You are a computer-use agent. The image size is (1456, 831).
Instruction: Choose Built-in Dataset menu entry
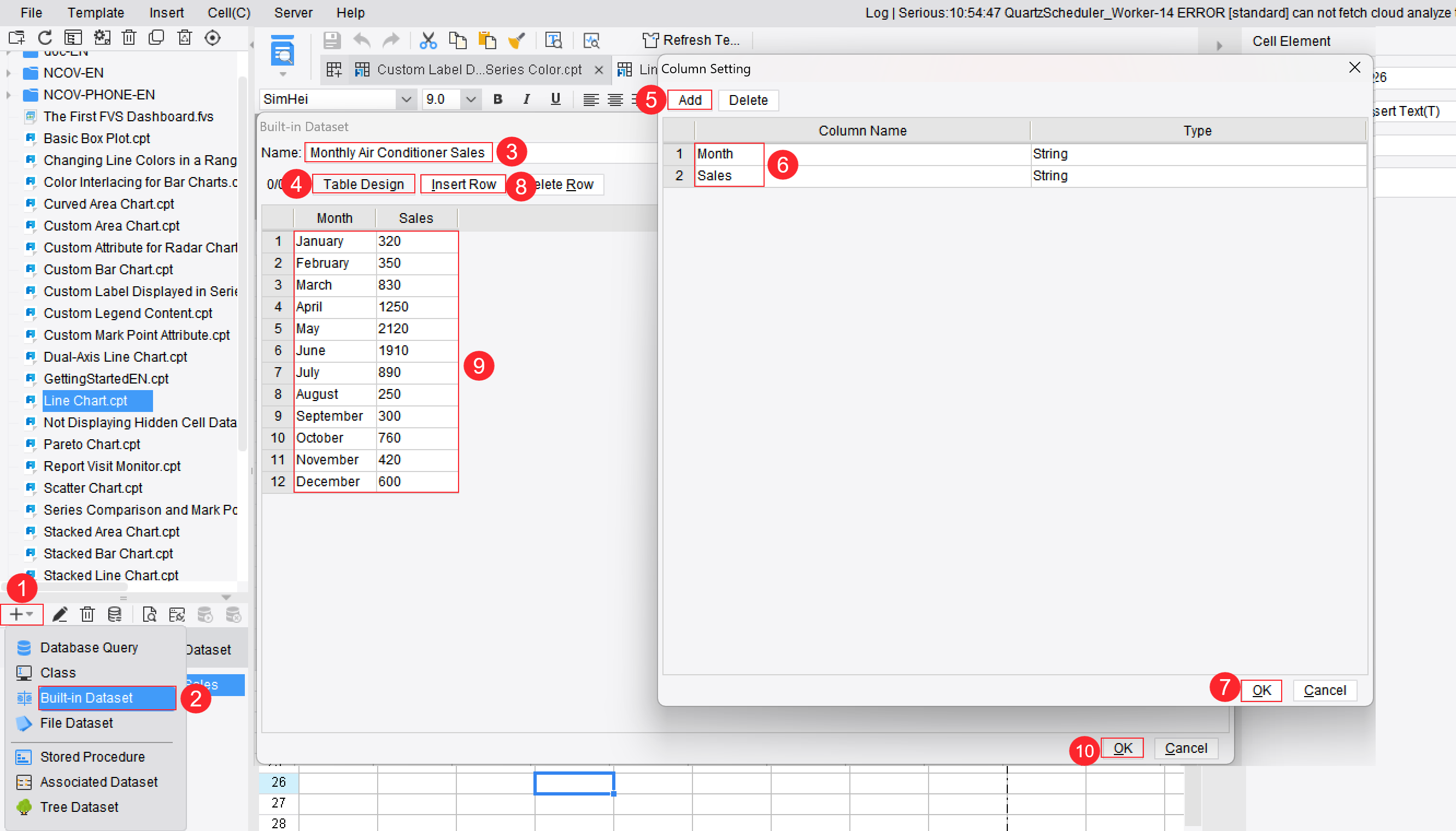pyautogui.click(x=95, y=698)
